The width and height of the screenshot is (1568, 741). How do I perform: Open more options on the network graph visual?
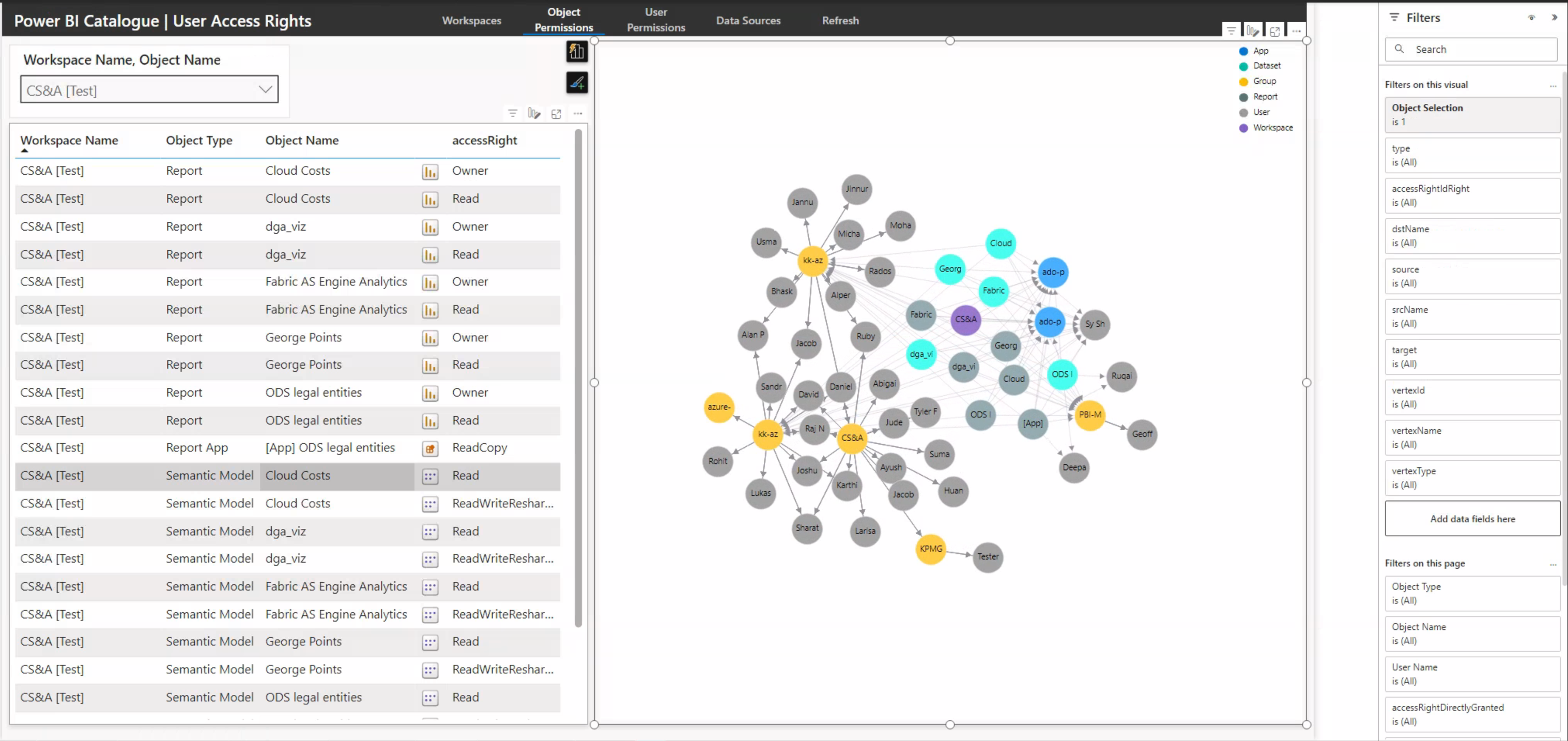[1297, 31]
